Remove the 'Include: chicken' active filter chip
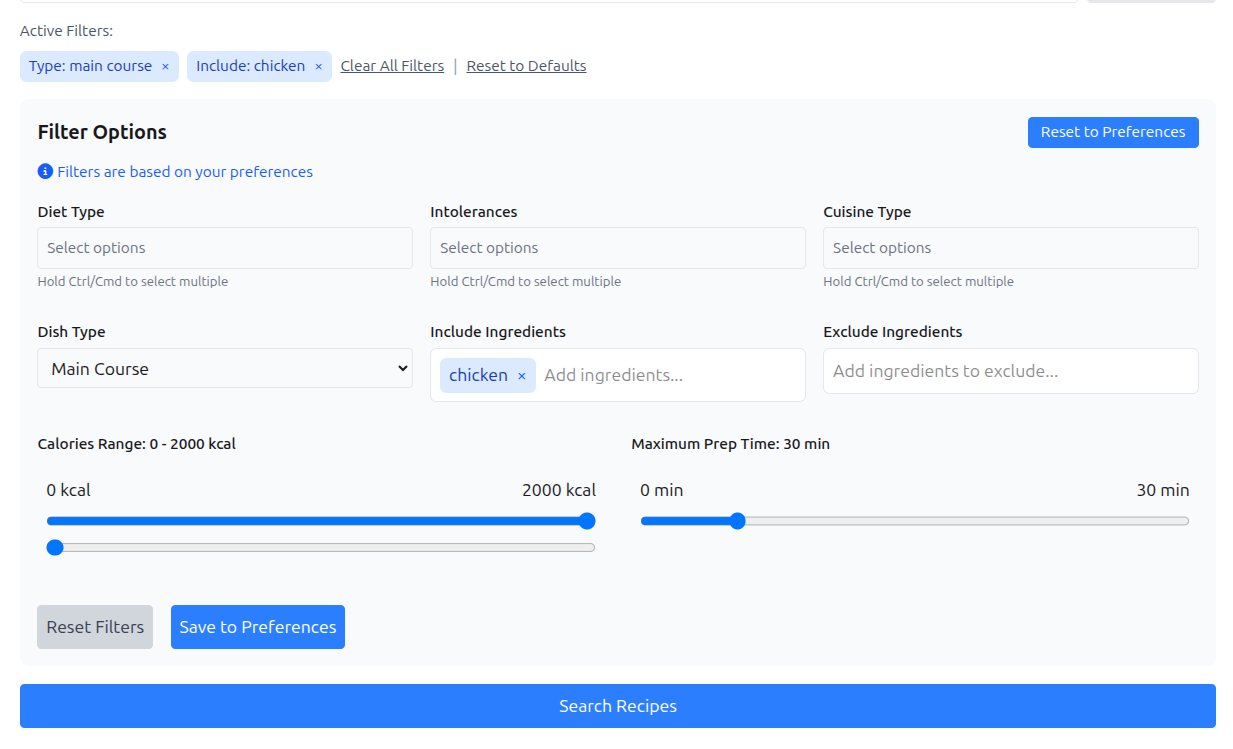This screenshot has height=749, width=1233. click(318, 67)
